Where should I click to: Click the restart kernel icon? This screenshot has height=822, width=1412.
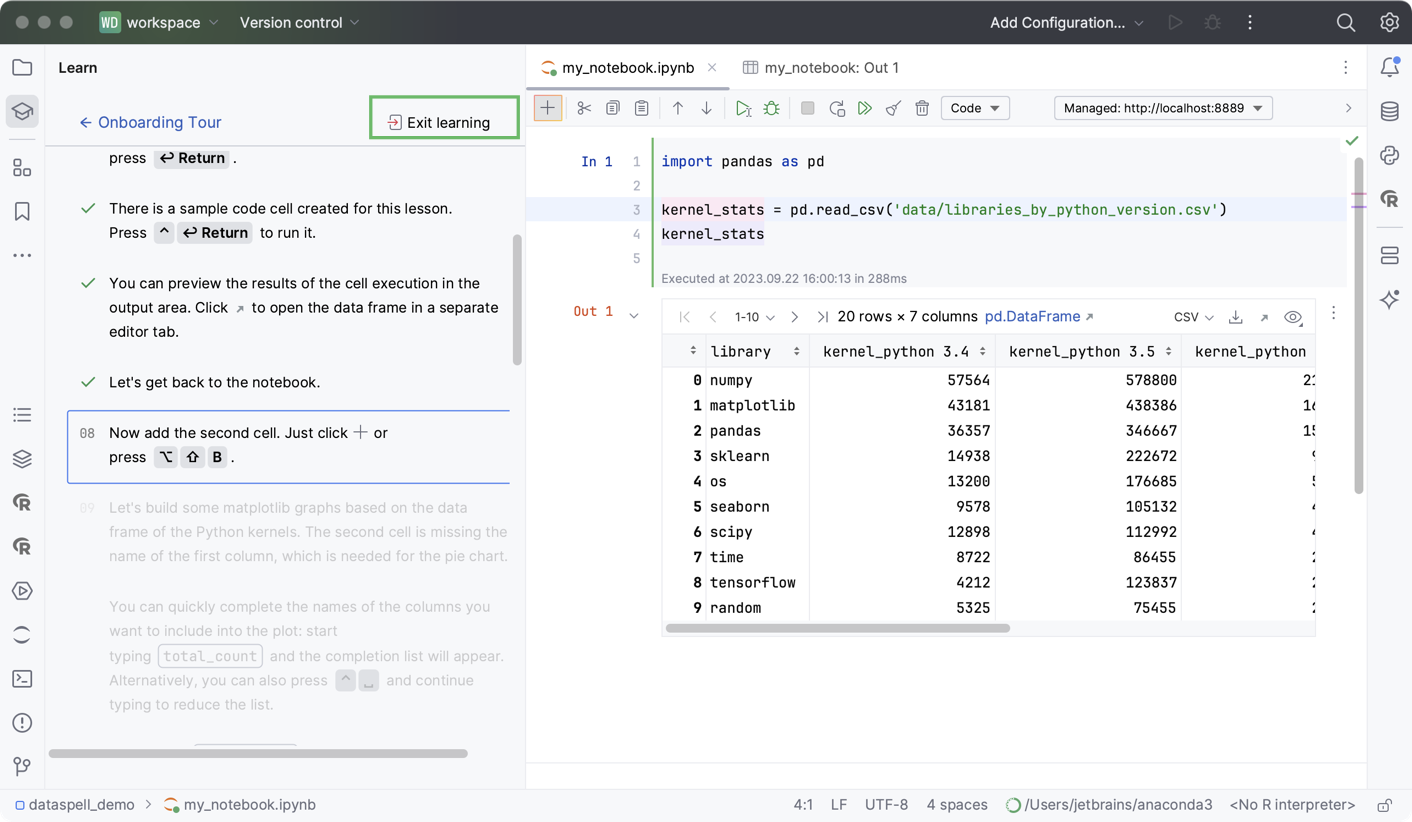pos(837,108)
